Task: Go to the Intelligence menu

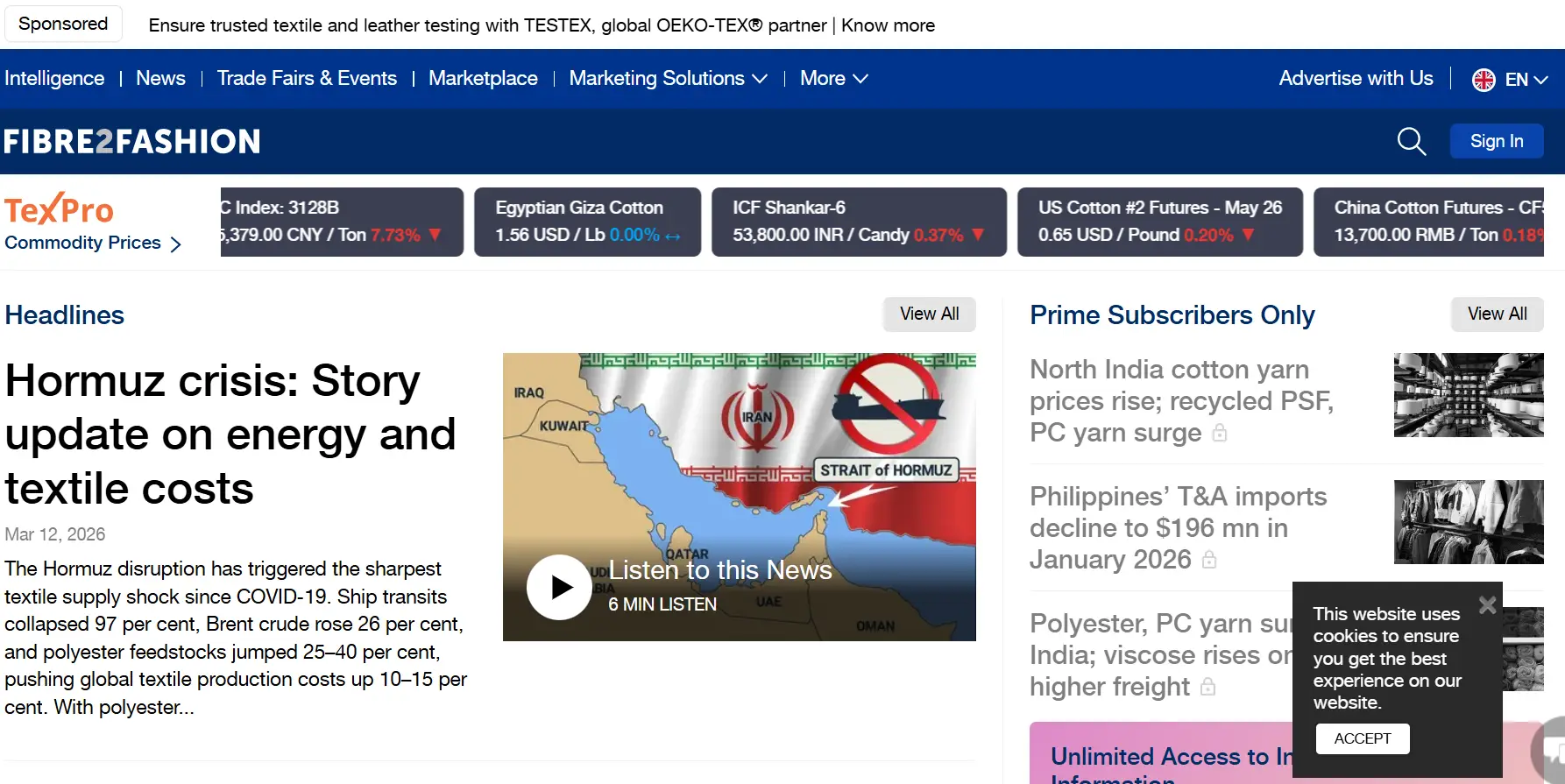Action: pyautogui.click(x=54, y=78)
